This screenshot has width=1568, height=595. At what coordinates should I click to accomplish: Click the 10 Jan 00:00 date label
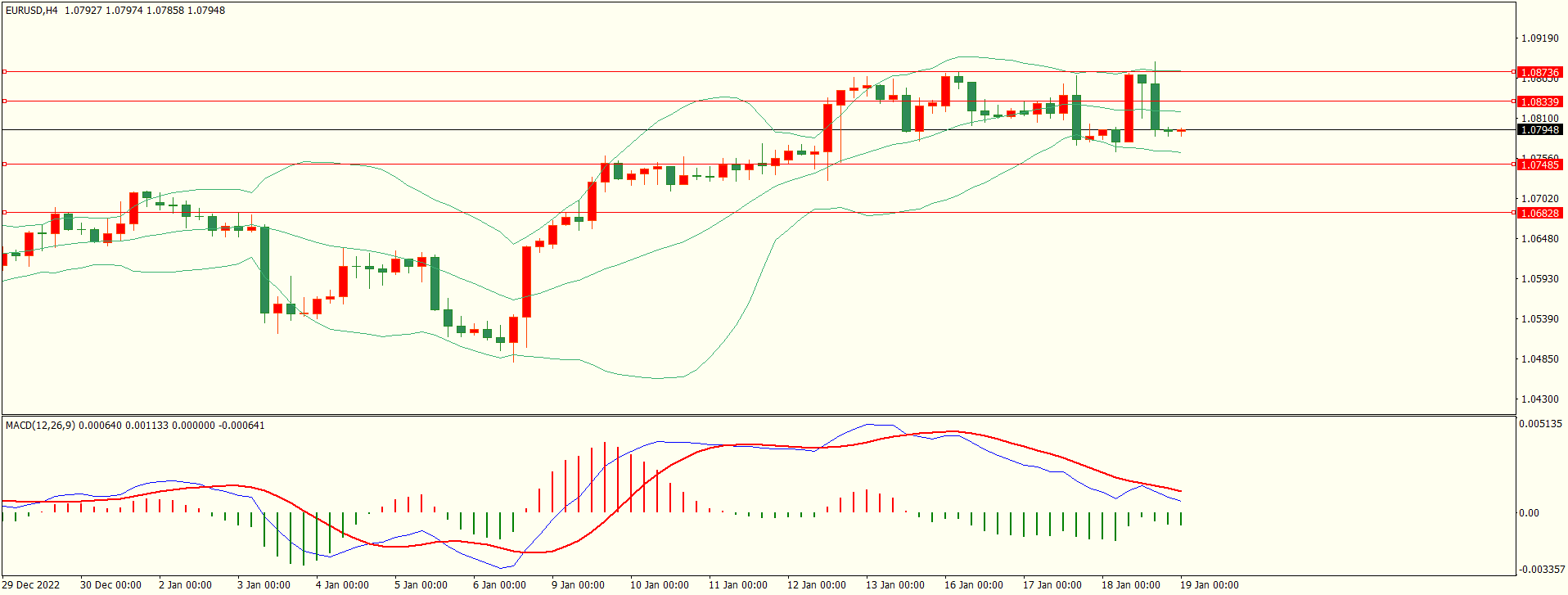tap(660, 585)
